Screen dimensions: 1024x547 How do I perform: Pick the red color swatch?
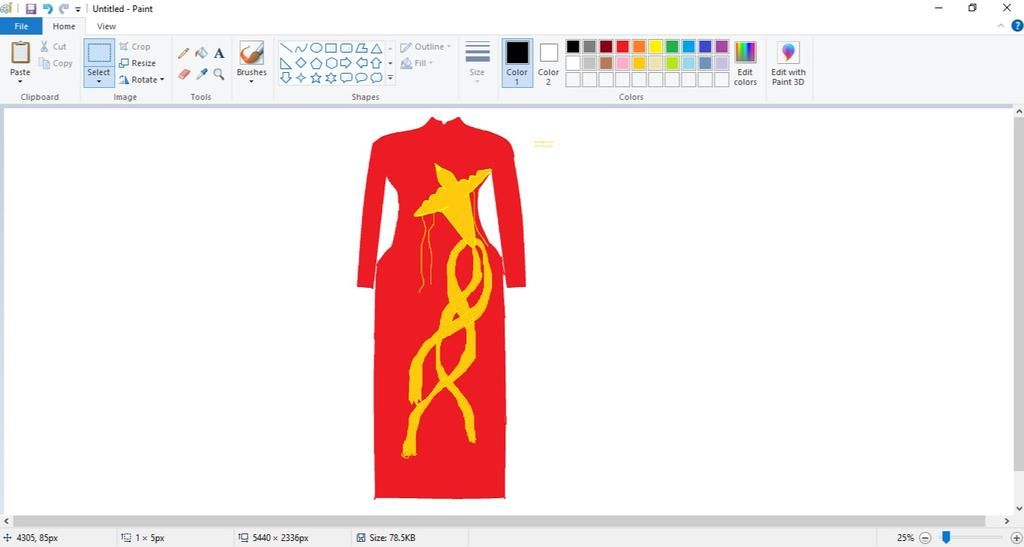(x=622, y=46)
